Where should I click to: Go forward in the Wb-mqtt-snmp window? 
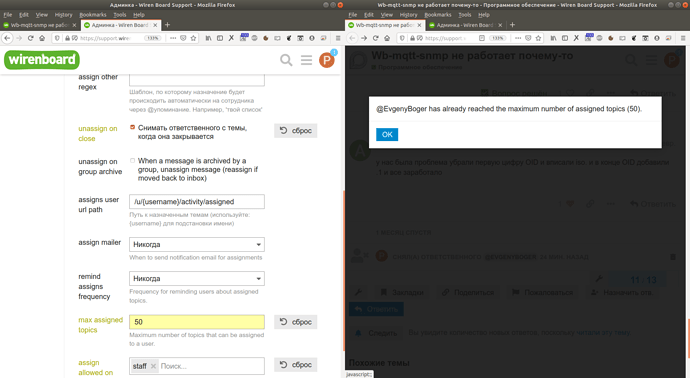point(364,38)
